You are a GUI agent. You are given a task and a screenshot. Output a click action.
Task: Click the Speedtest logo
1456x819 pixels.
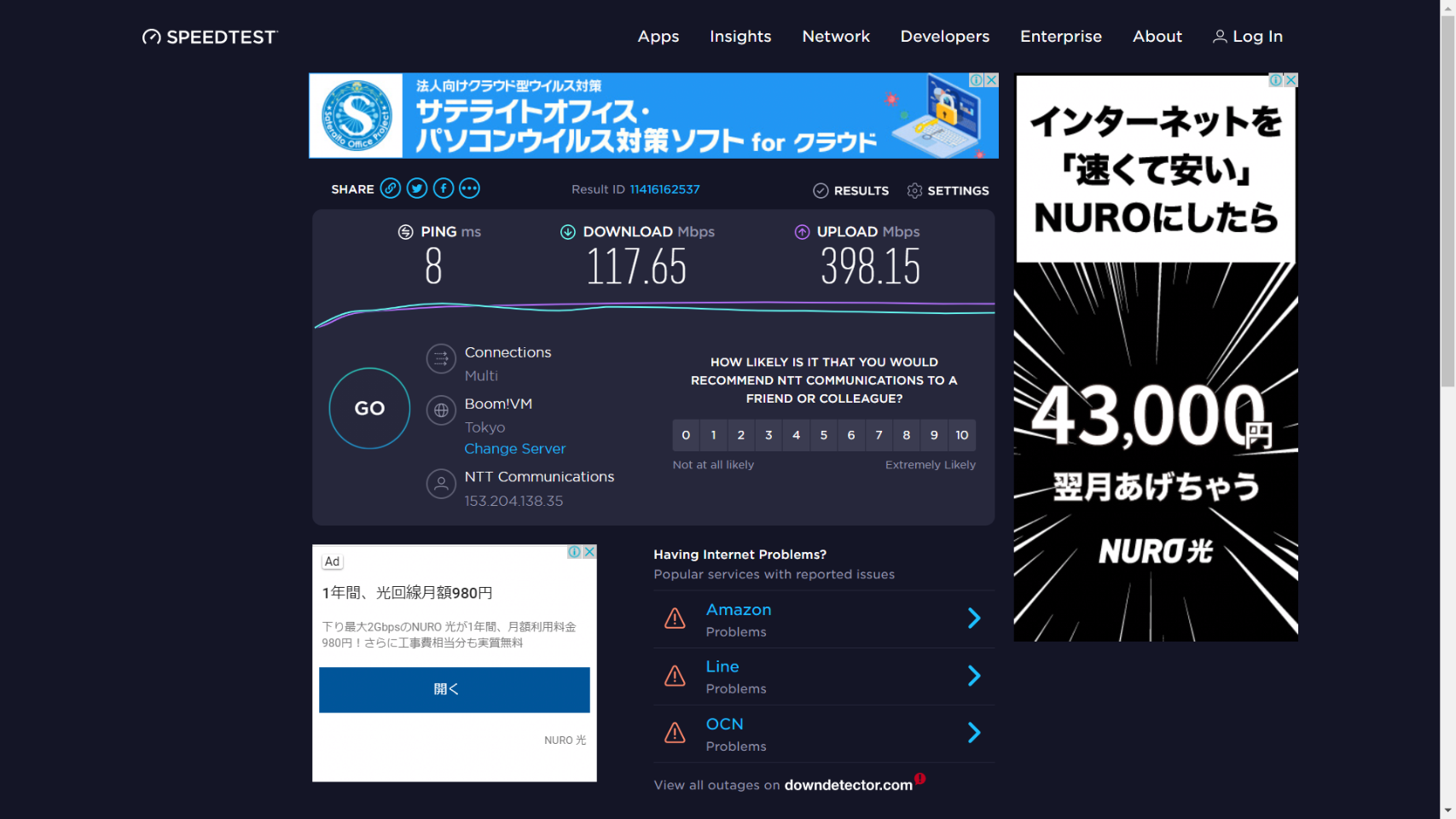pos(210,37)
